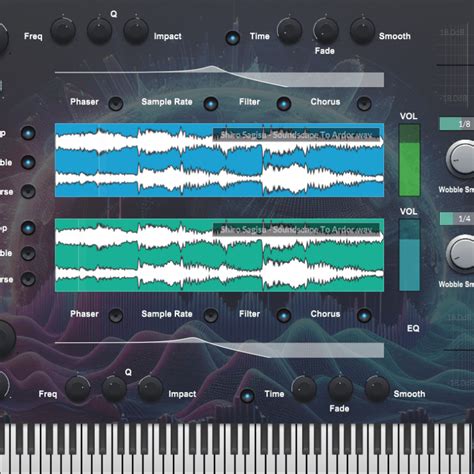Toggle the lower Phaser effect button
474x474 pixels.
click(116, 315)
